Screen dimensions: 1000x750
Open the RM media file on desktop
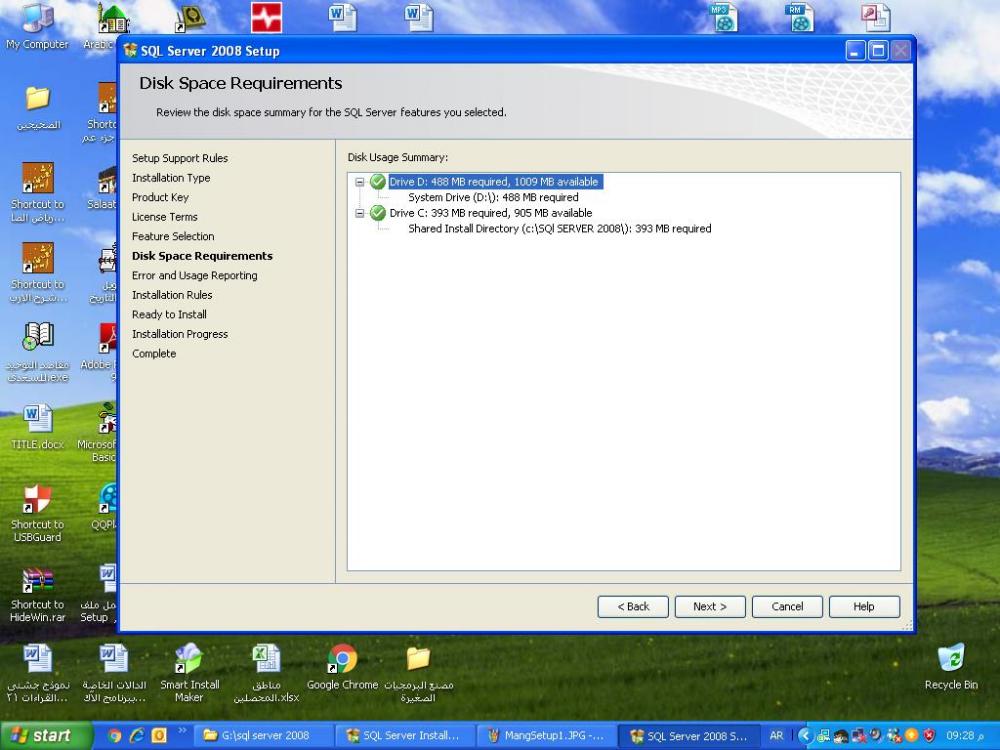(x=800, y=17)
